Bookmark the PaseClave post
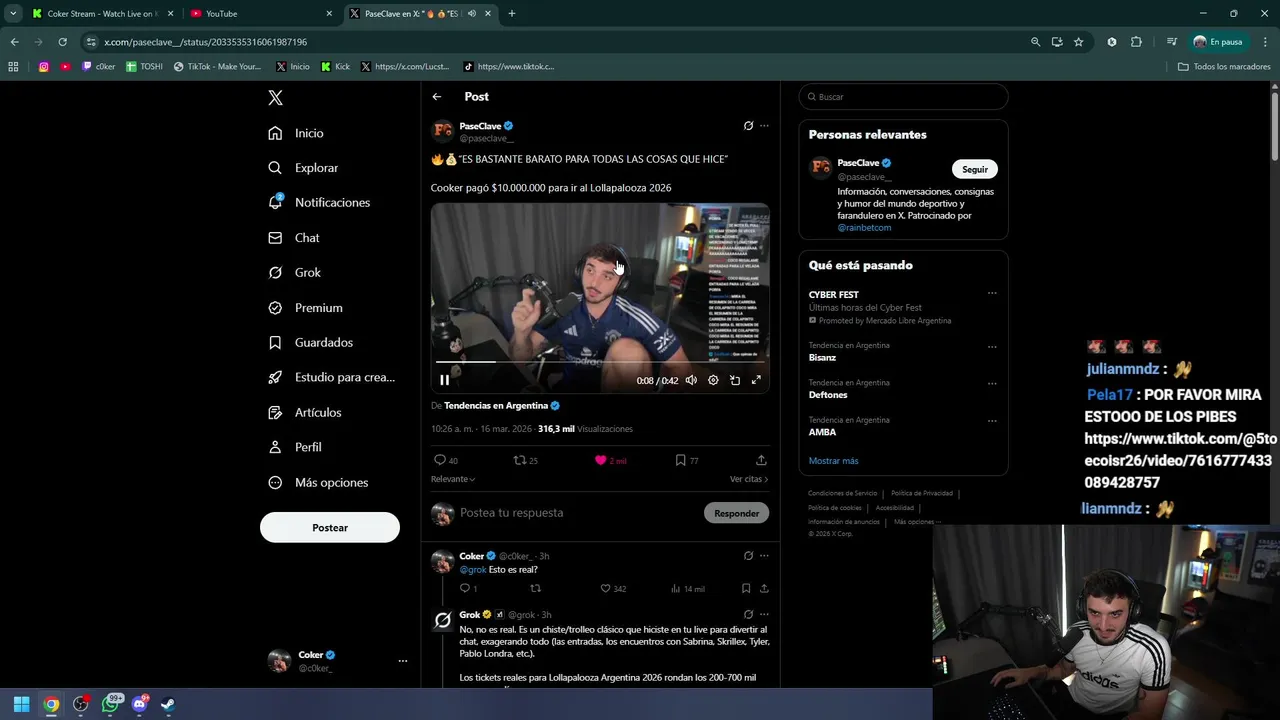The width and height of the screenshot is (1280, 720). [686, 460]
